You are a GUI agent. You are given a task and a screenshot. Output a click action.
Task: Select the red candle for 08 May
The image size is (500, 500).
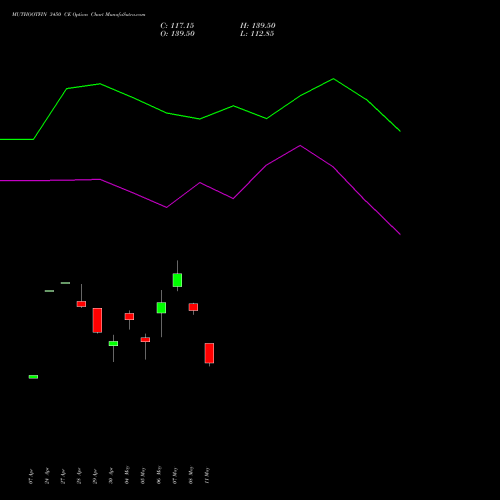point(193,307)
